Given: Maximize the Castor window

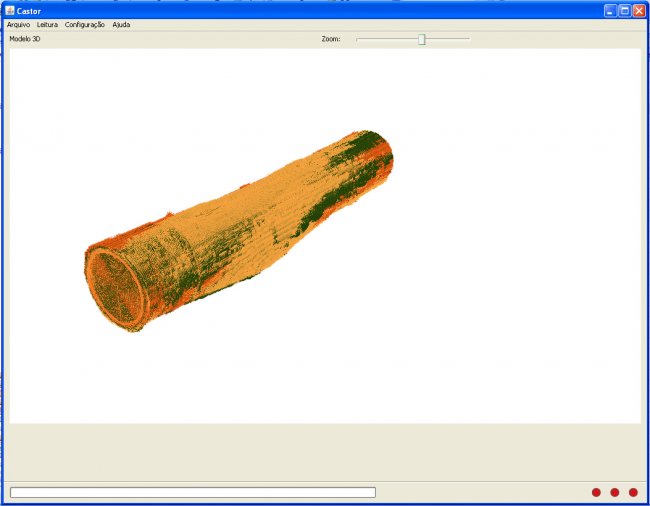Looking at the screenshot, I should (x=624, y=10).
